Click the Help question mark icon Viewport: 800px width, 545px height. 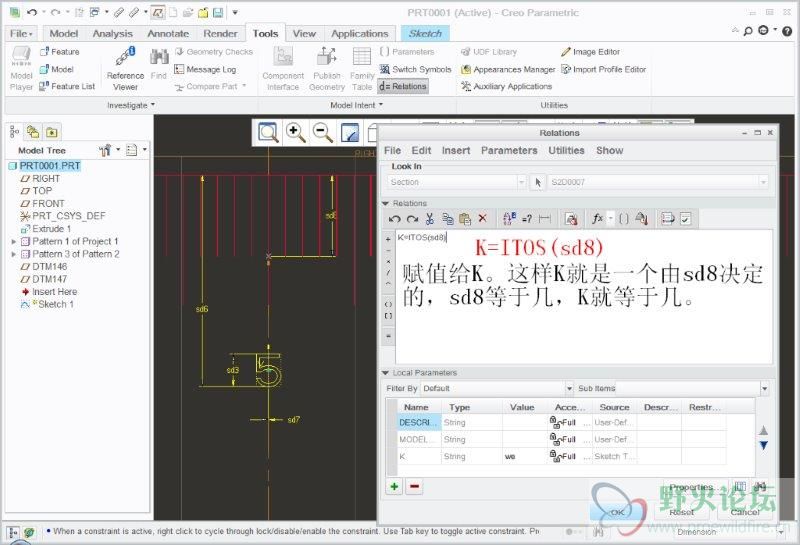[787, 31]
